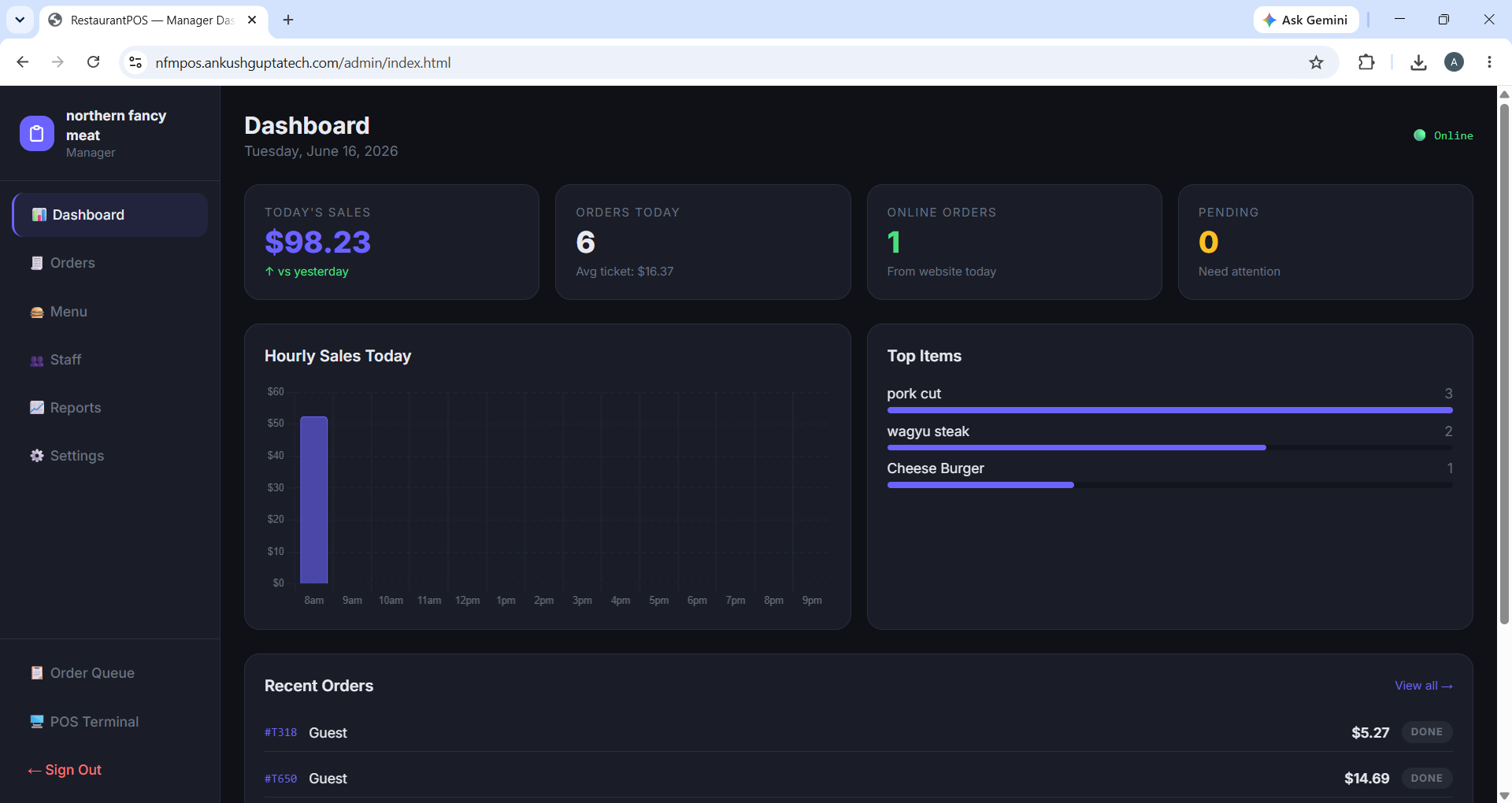1512x803 pixels.
Task: Bookmark this page with star icon
Action: (1316, 62)
